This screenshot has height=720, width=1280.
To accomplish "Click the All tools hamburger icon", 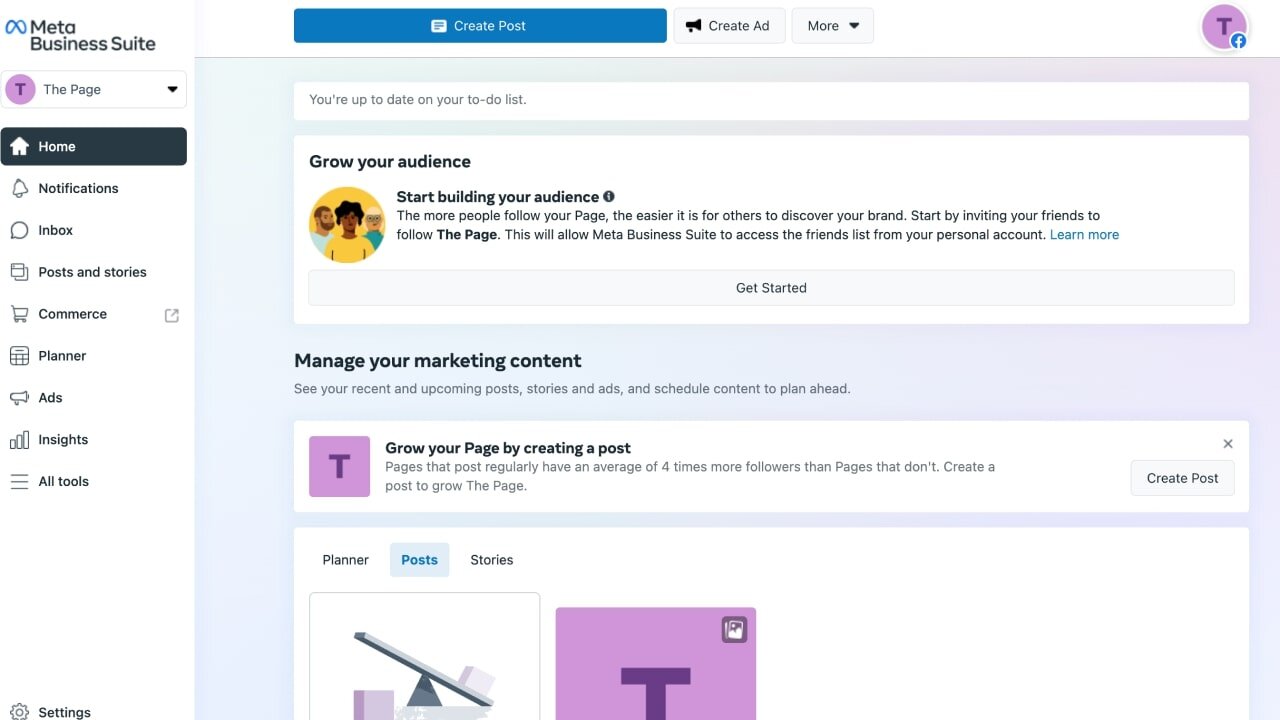I will coord(19,482).
